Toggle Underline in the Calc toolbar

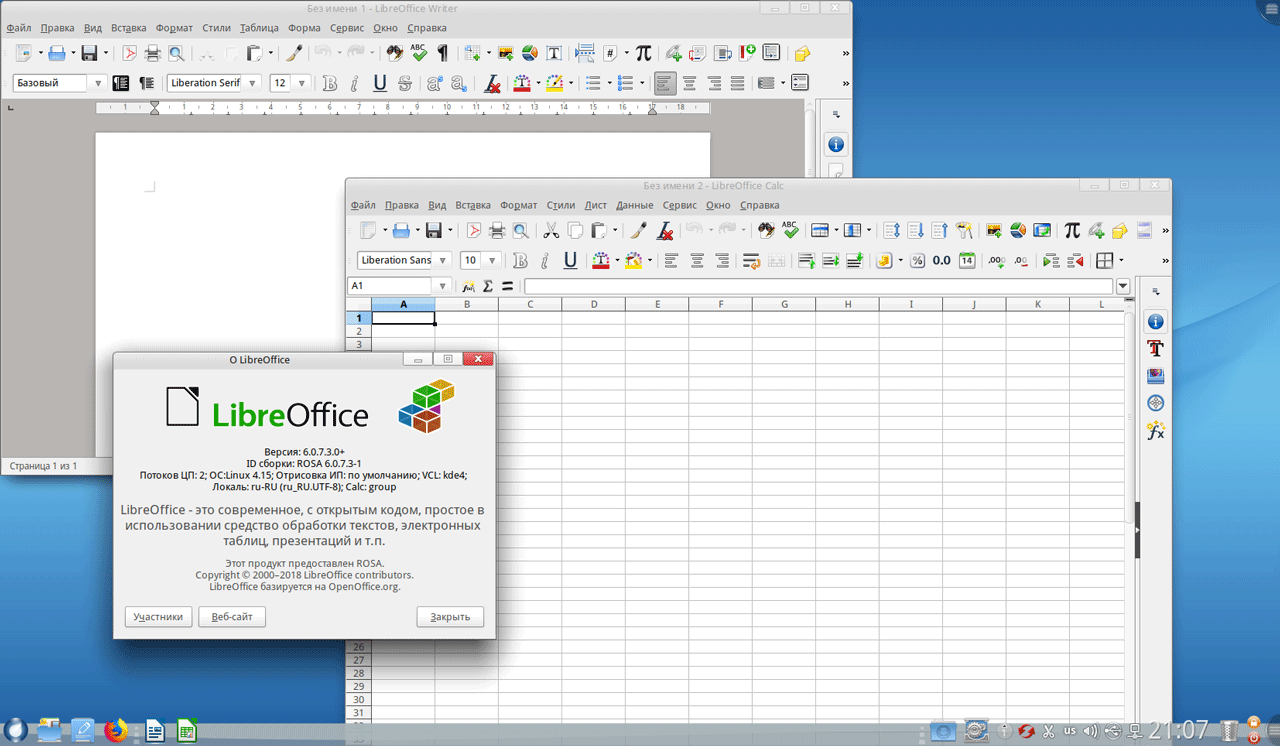pos(570,261)
